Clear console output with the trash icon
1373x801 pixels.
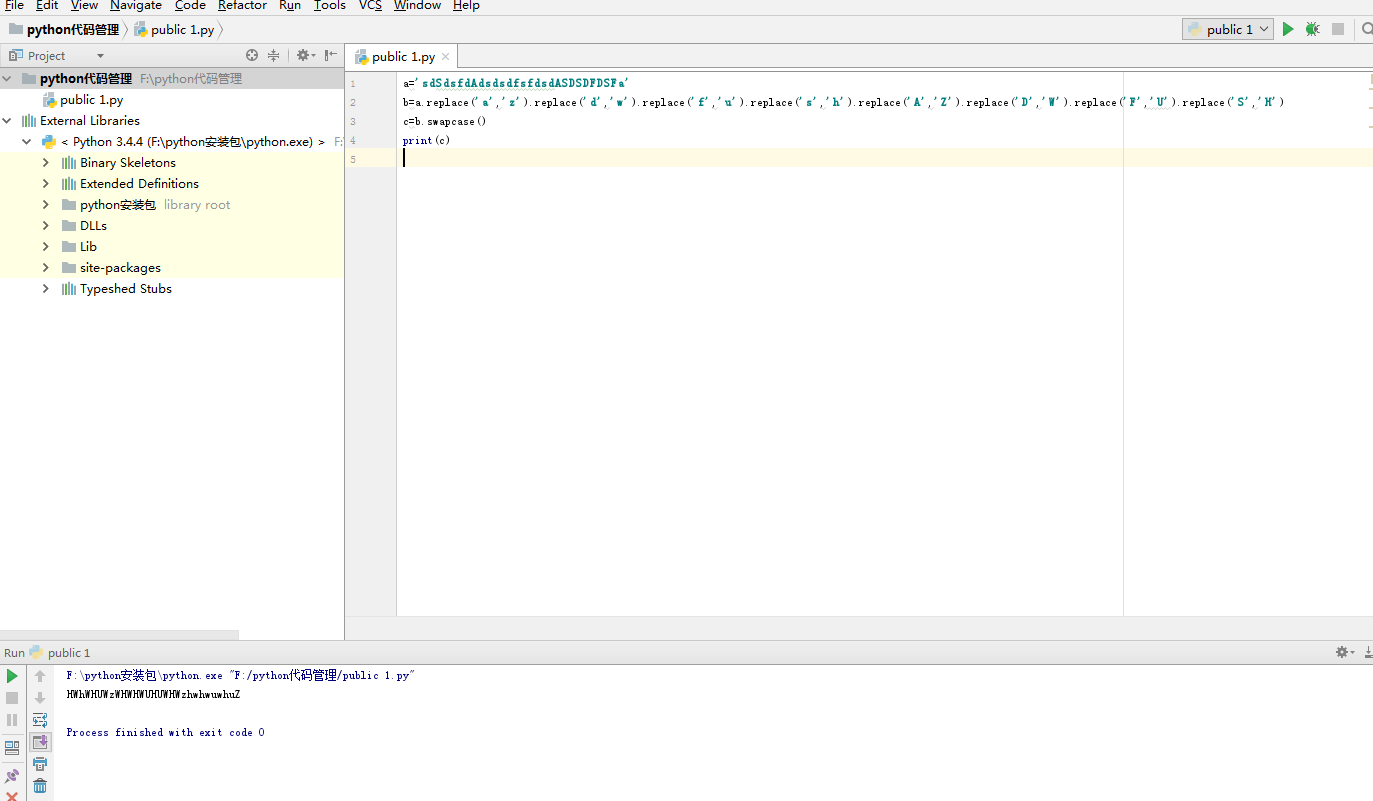pos(40,786)
